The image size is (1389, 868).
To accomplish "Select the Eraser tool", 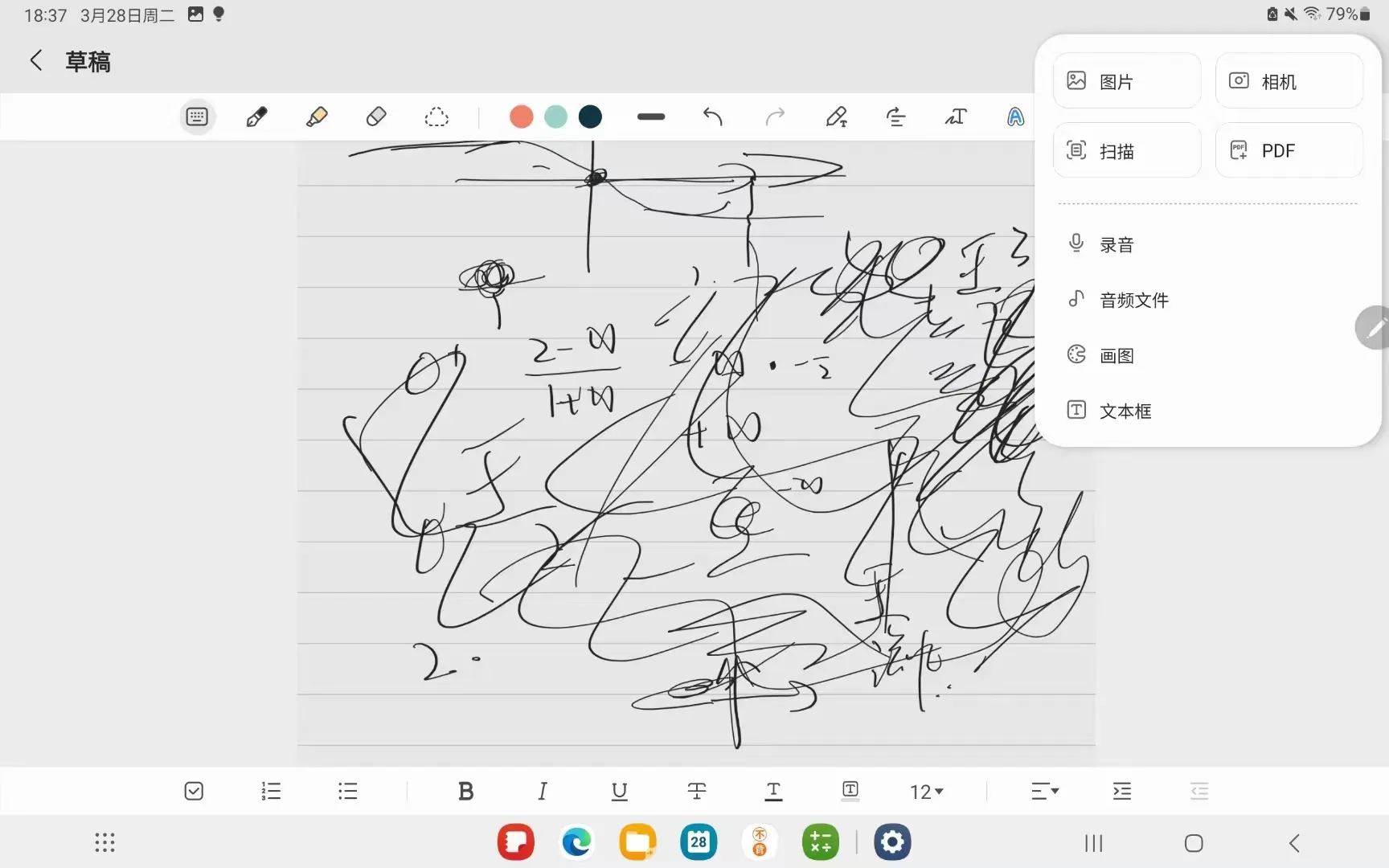I will point(376,117).
